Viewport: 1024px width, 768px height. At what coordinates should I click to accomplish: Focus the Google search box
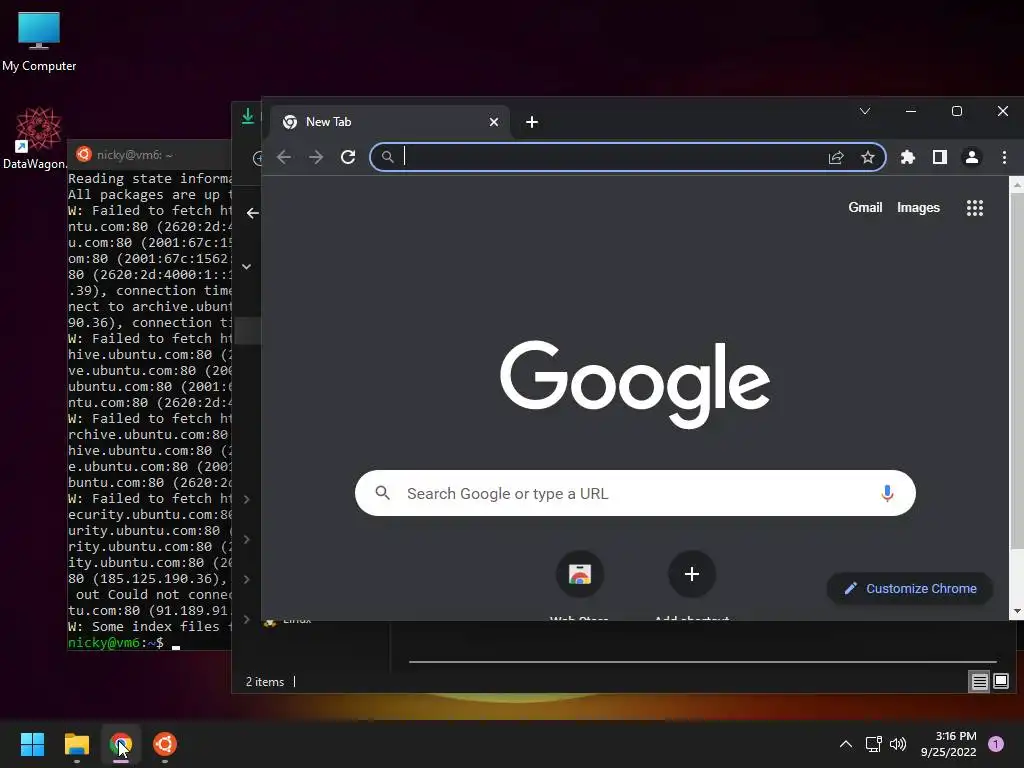click(x=635, y=493)
